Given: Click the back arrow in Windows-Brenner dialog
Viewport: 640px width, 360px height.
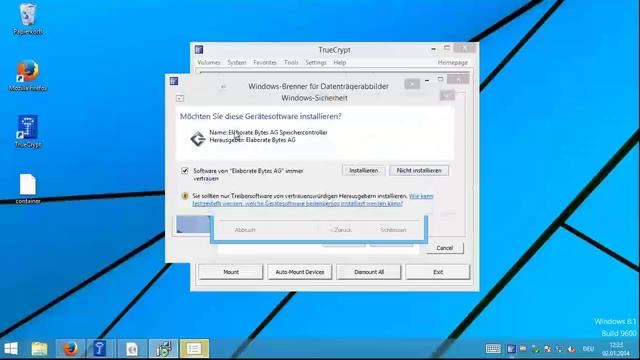Looking at the screenshot, I should (223, 87).
